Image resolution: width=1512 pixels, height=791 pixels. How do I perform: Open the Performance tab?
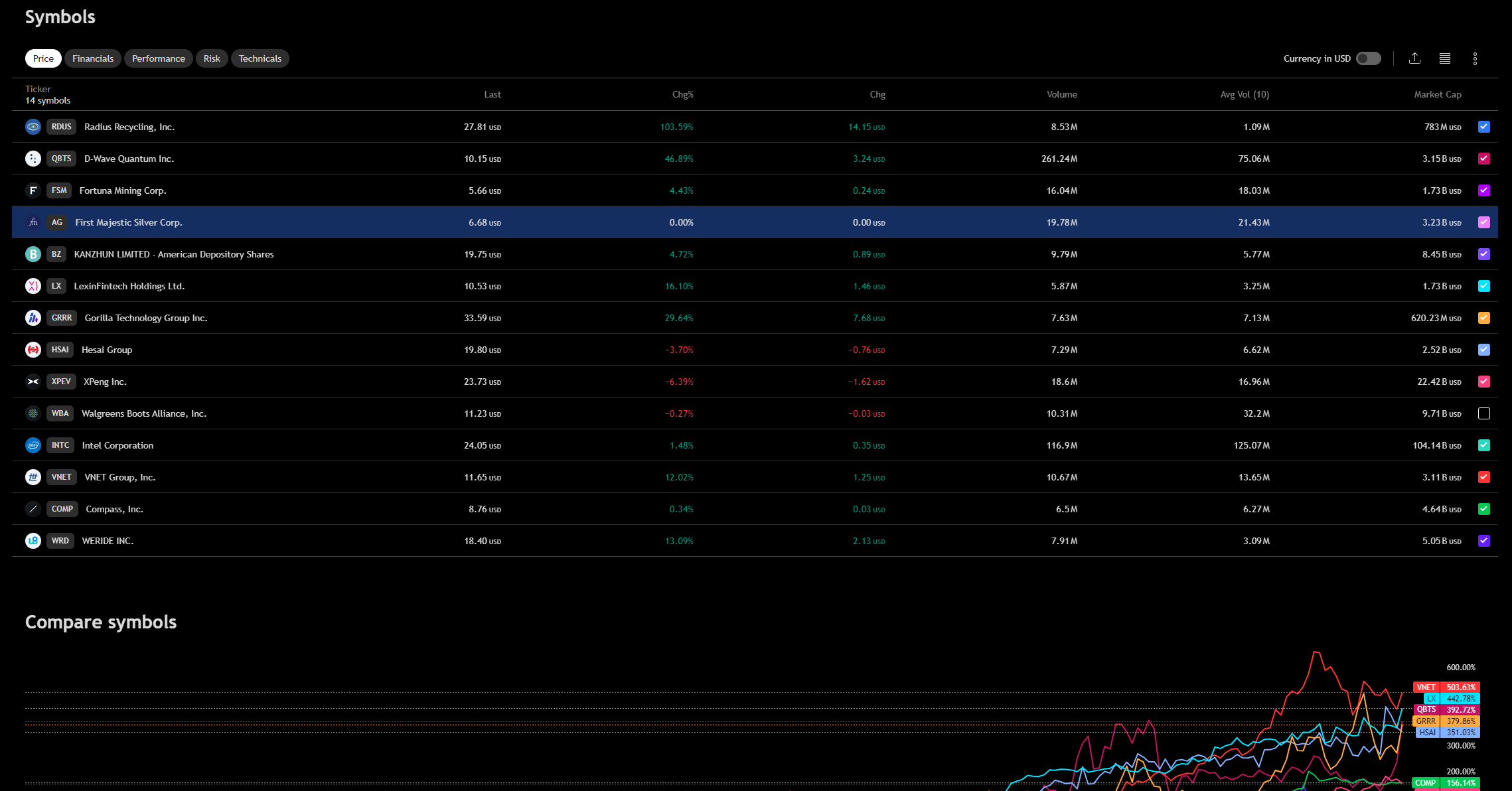(x=158, y=58)
